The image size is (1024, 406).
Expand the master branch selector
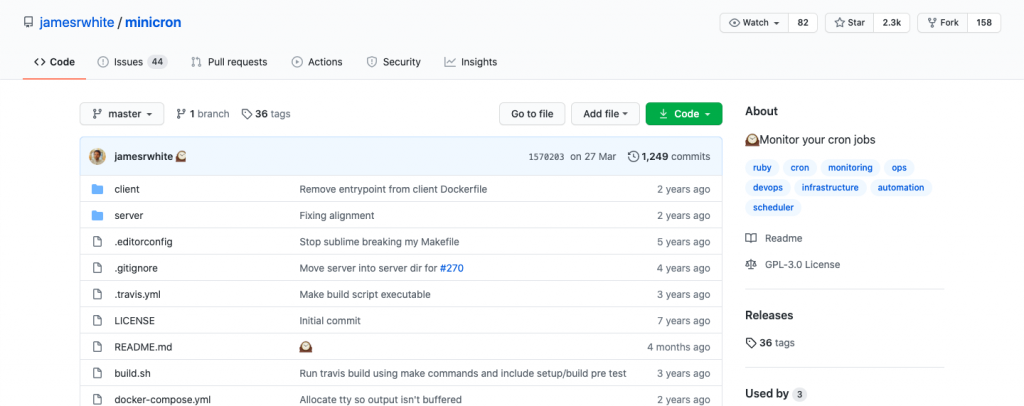coord(122,114)
